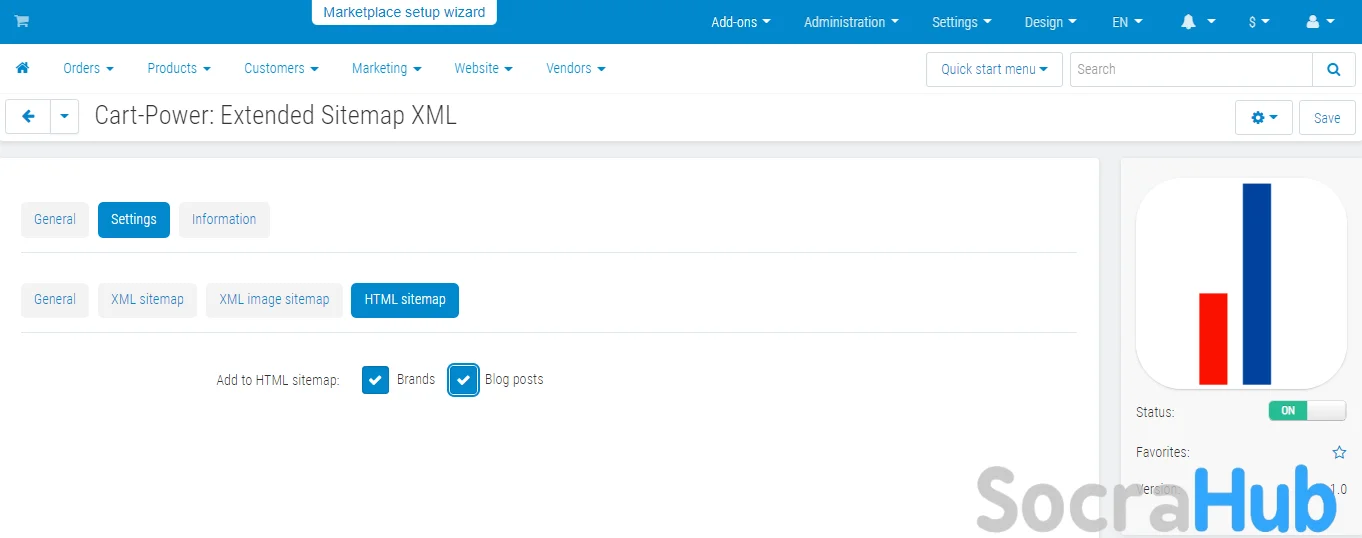Click the search magnifier button
Image resolution: width=1362 pixels, height=538 pixels.
[x=1333, y=69]
